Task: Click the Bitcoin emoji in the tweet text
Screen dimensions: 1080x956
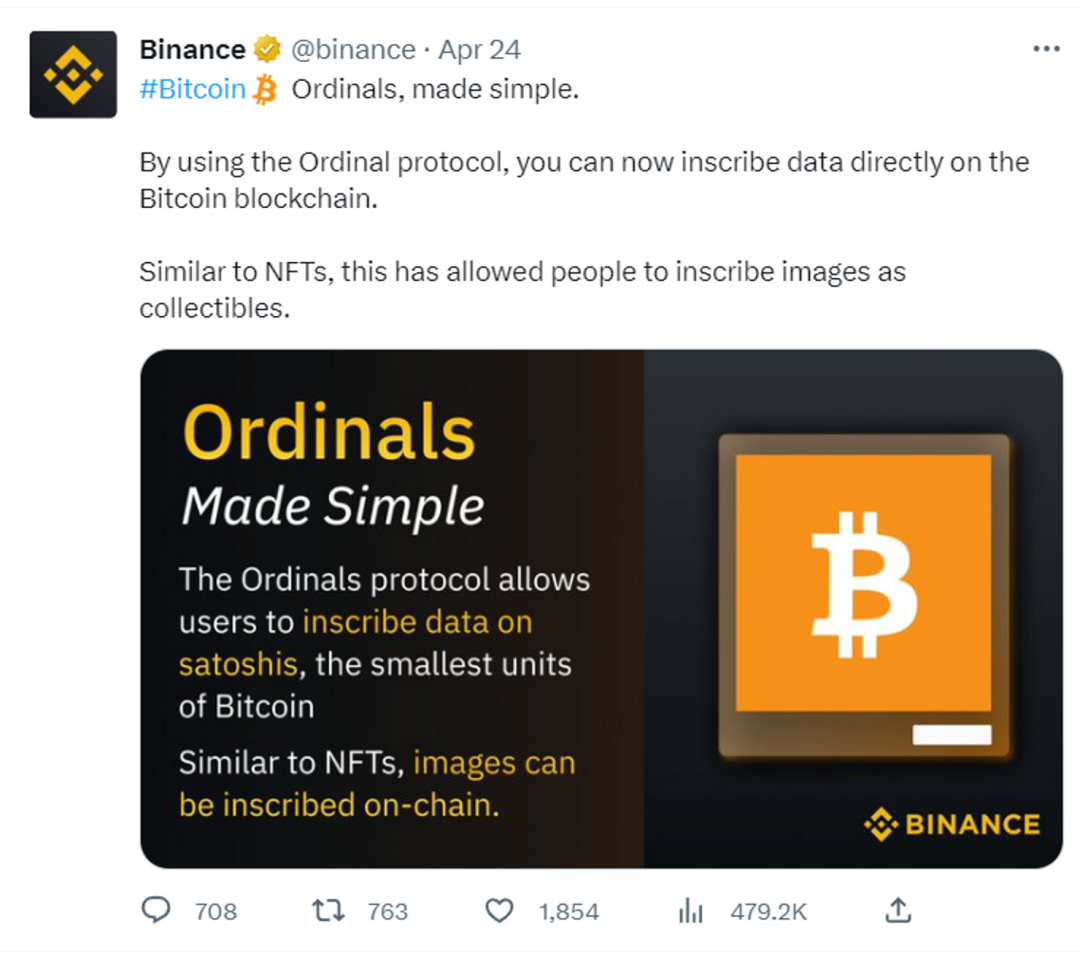Action: [x=264, y=90]
